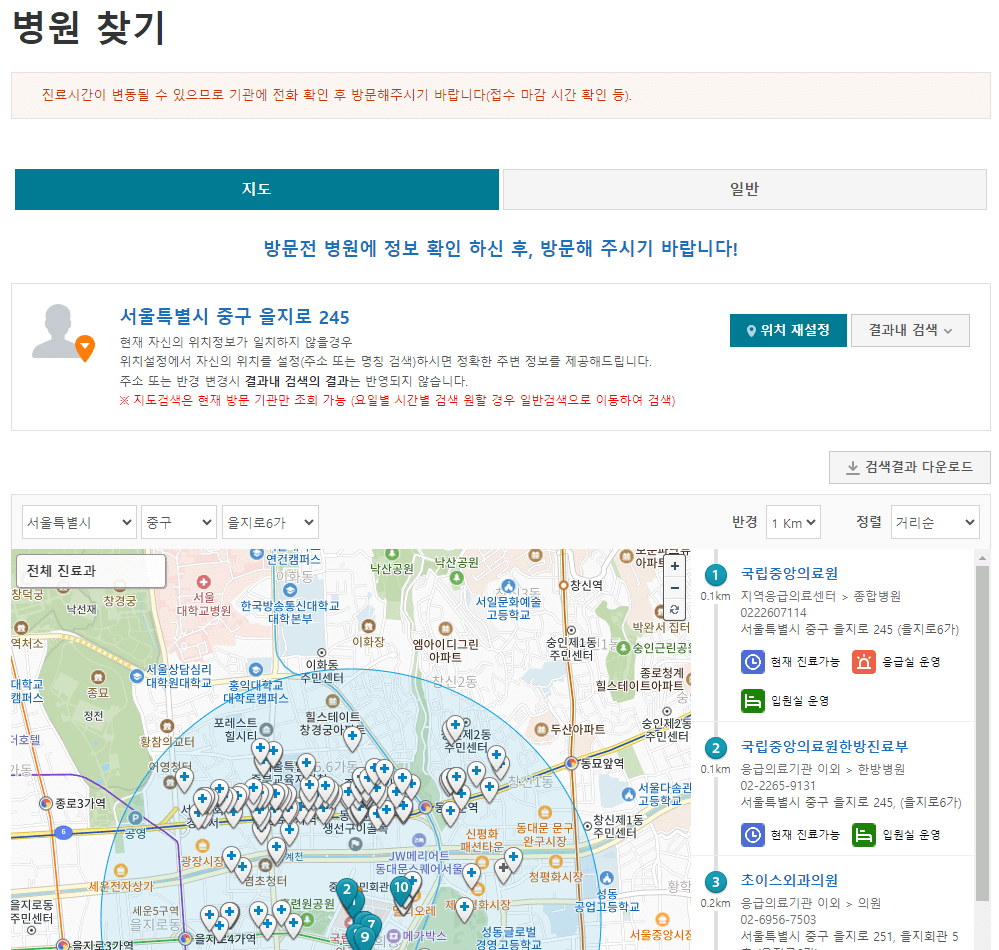Click the user location profile icon
The width and height of the screenshot is (999, 950).
(63, 333)
